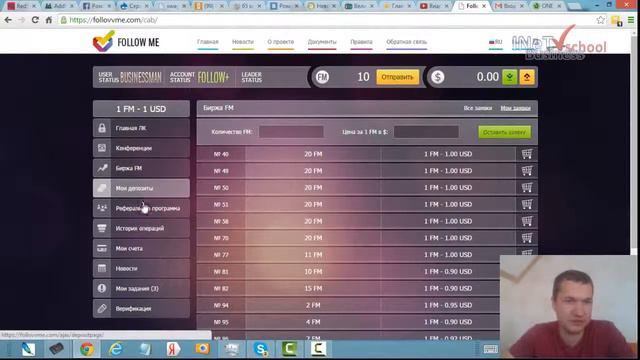Open Новости in the sidebar
640x360 pixels.
click(x=141, y=269)
